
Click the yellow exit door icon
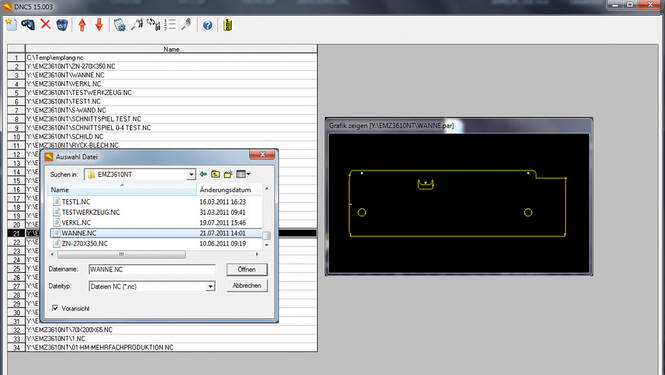click(x=228, y=25)
